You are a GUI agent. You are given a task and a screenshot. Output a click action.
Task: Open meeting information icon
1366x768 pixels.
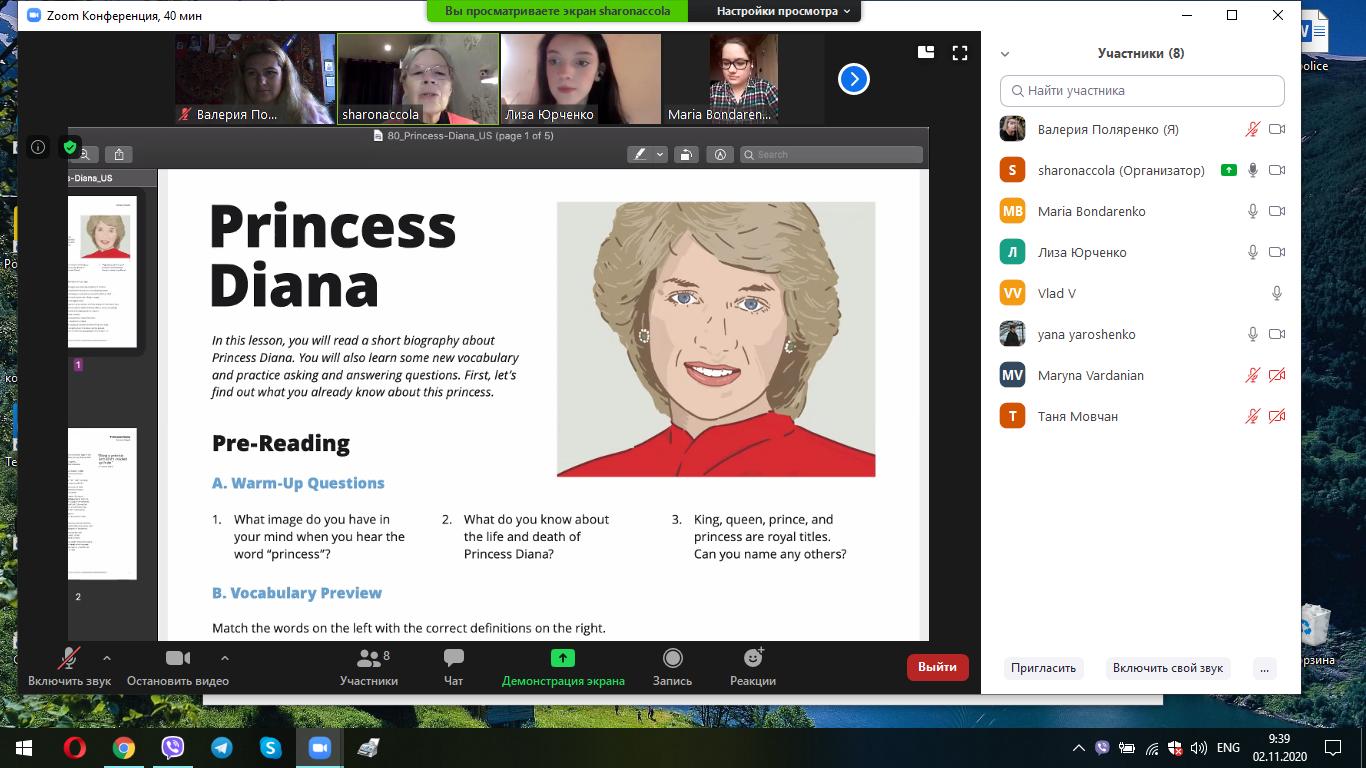(x=38, y=147)
